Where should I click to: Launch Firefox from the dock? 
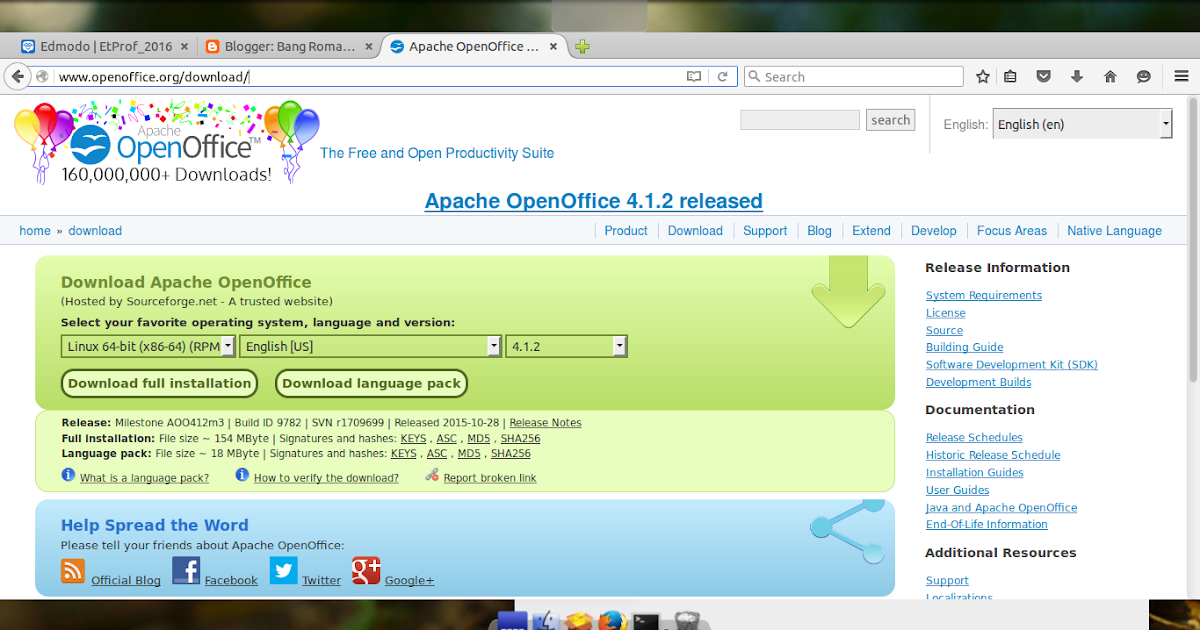611,621
